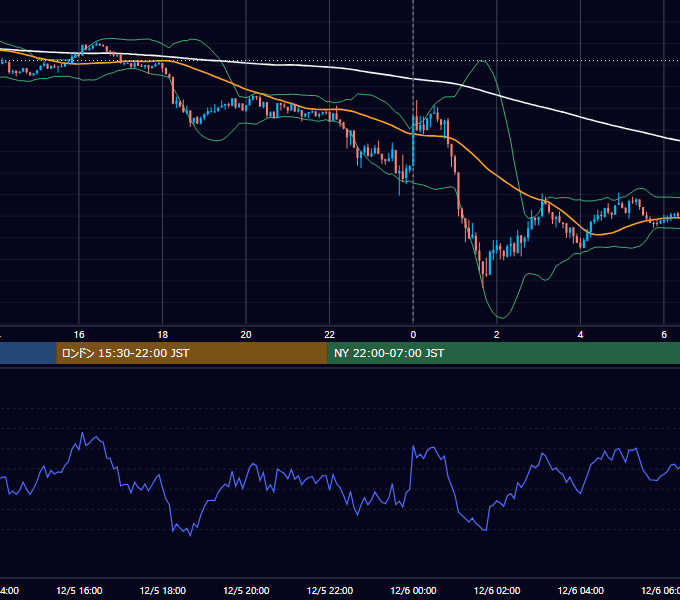
Task: Click the 12/5 22:00 date label
Action: [x=330, y=591]
